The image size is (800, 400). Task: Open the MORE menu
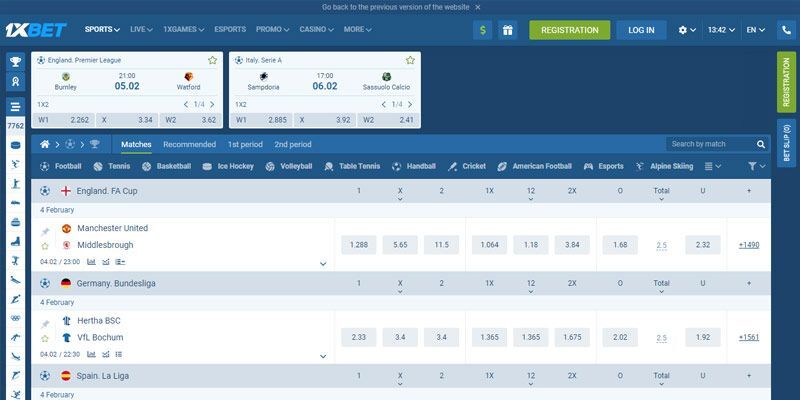coord(357,30)
